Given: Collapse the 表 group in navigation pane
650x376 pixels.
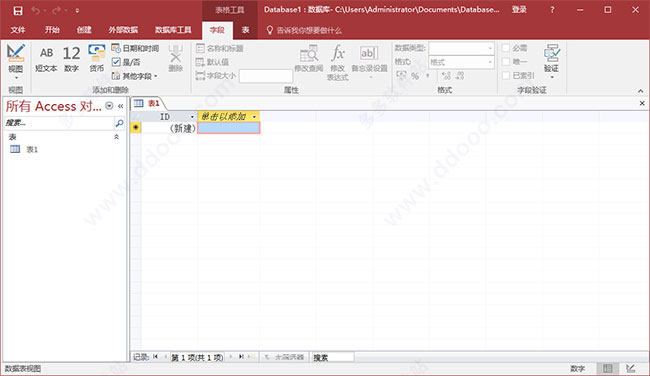Looking at the screenshot, I should [116, 137].
